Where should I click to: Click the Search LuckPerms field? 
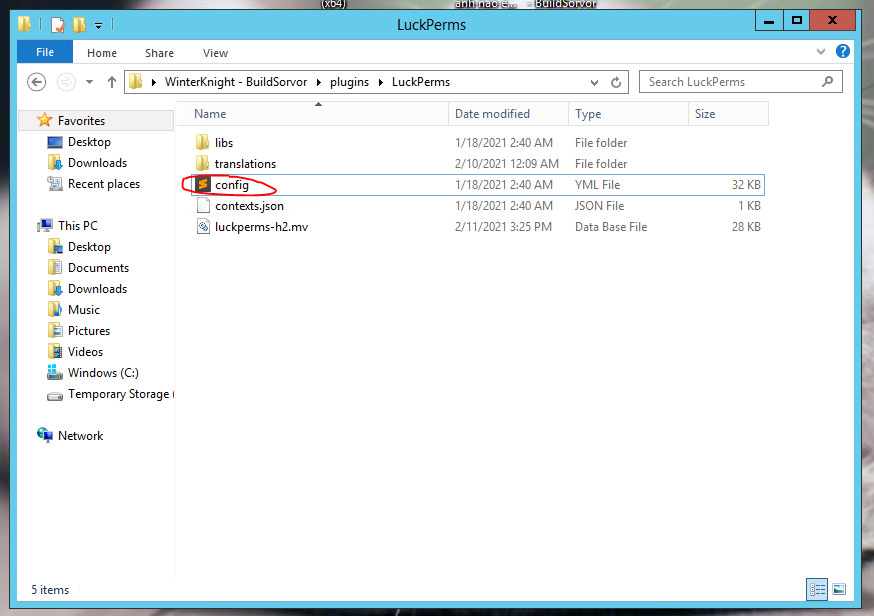click(740, 82)
